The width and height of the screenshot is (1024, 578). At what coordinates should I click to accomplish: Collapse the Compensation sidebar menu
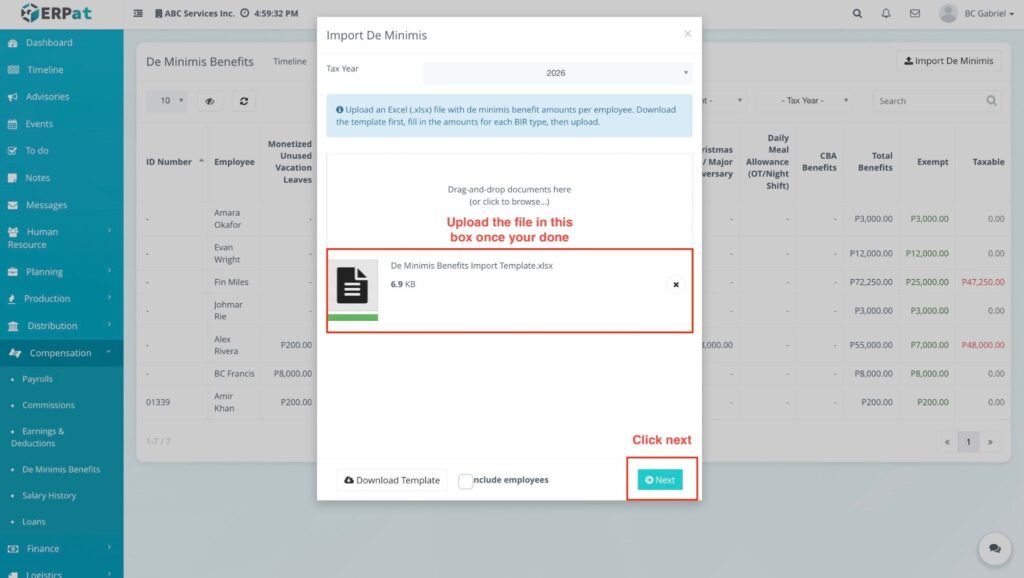61,353
